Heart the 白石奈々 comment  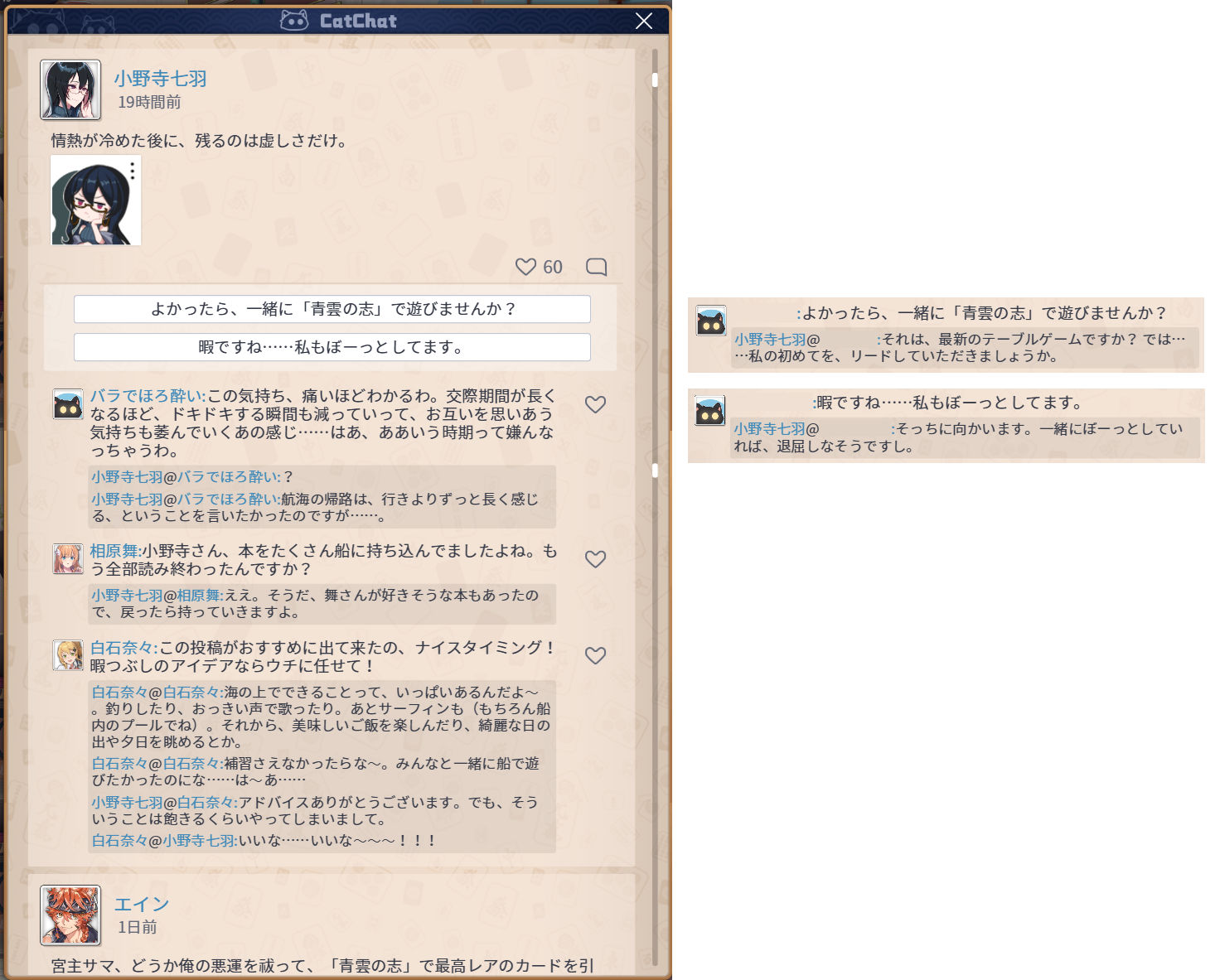(x=595, y=655)
